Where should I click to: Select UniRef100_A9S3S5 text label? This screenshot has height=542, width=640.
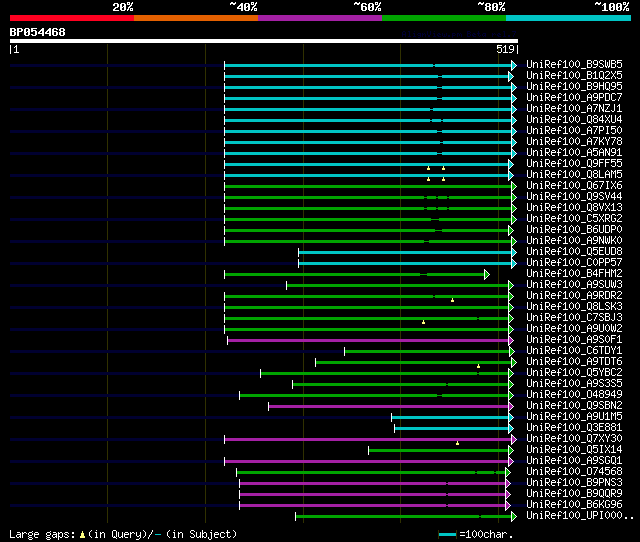click(574, 384)
